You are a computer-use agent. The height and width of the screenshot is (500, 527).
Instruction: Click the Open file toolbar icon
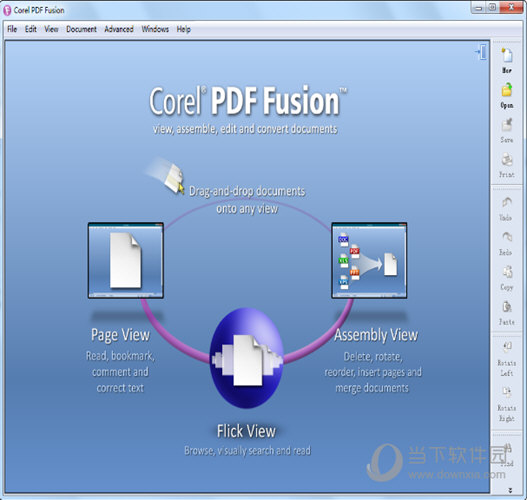(507, 90)
